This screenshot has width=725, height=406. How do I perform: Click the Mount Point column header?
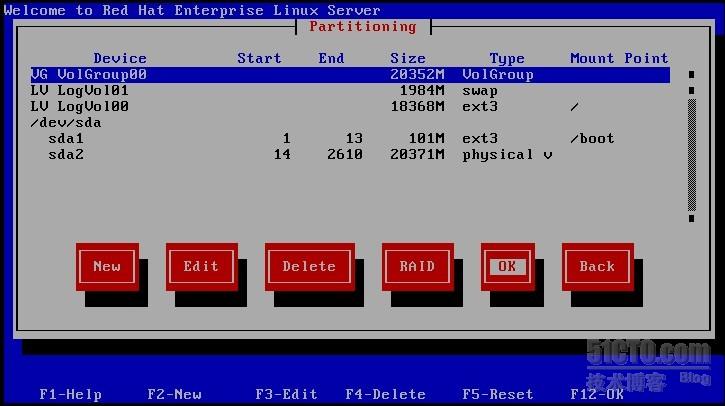pos(619,58)
